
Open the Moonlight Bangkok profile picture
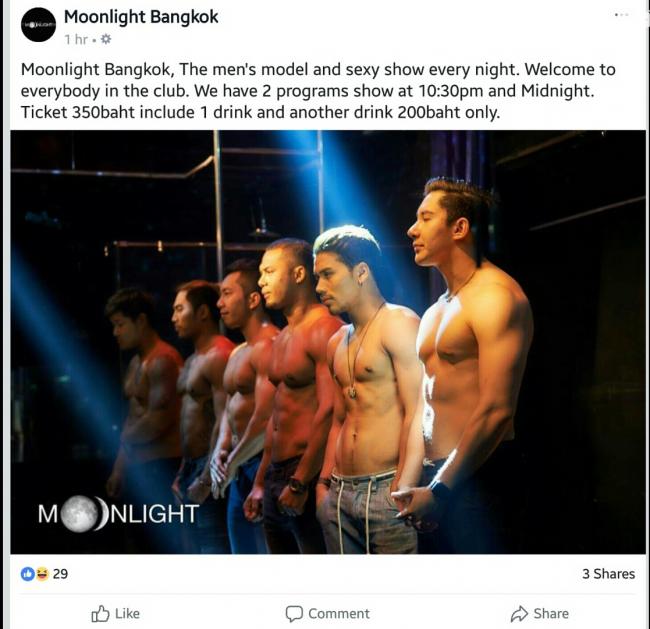tap(38, 24)
